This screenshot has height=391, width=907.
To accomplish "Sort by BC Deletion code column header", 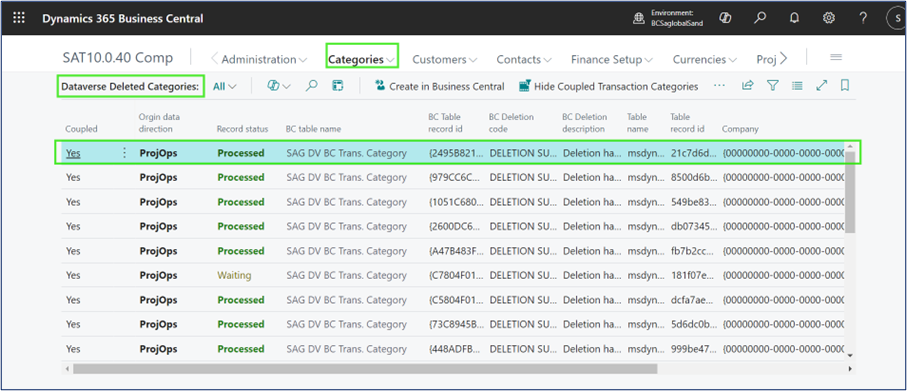I will coord(511,123).
